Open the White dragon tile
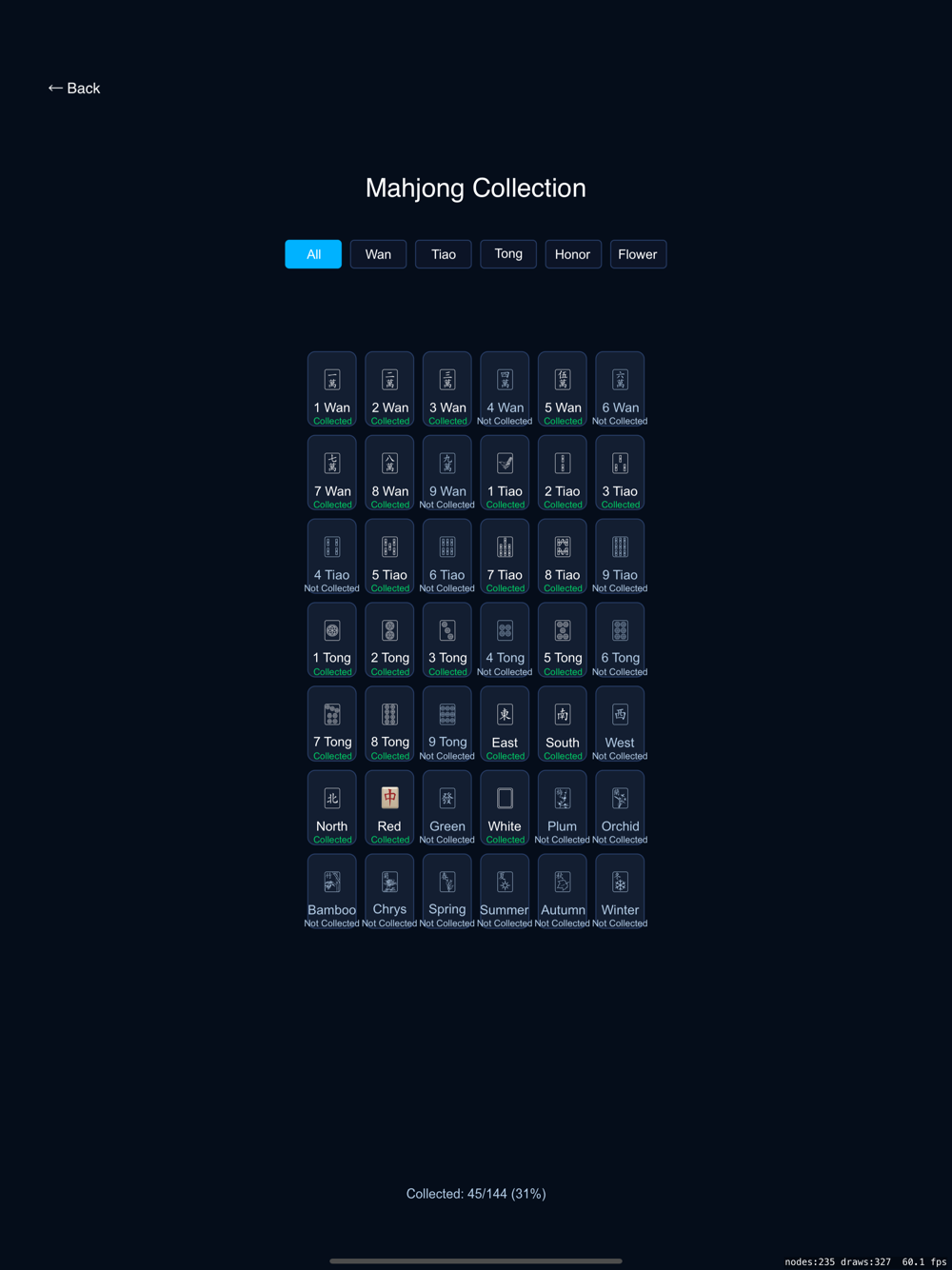 click(x=505, y=808)
